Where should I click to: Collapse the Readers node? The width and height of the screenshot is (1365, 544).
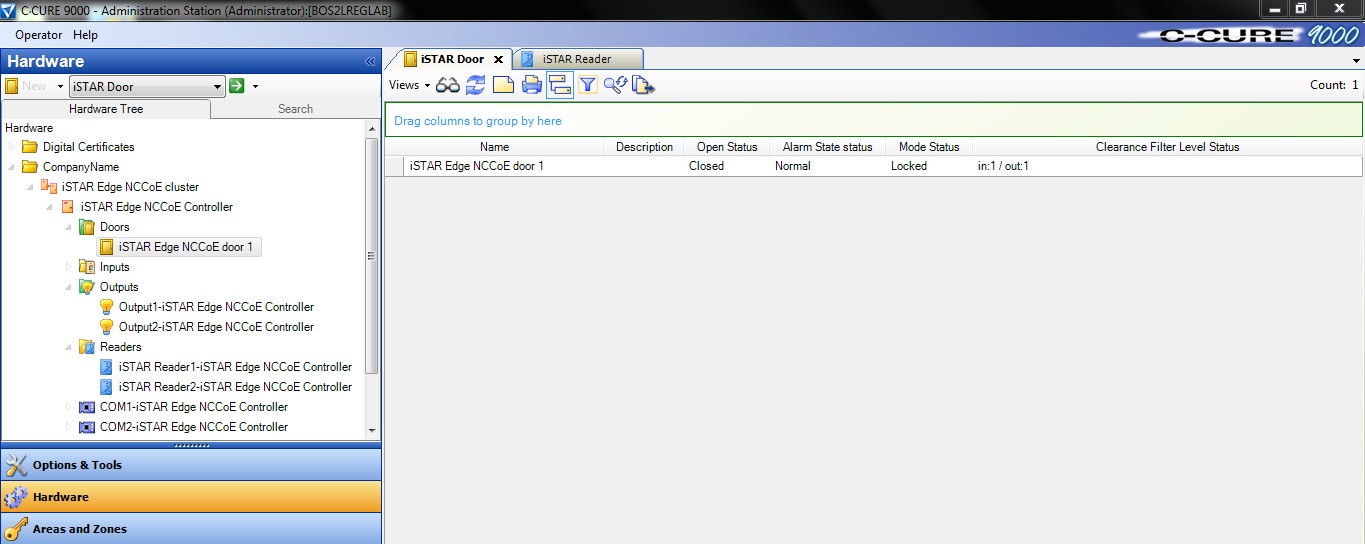69,347
